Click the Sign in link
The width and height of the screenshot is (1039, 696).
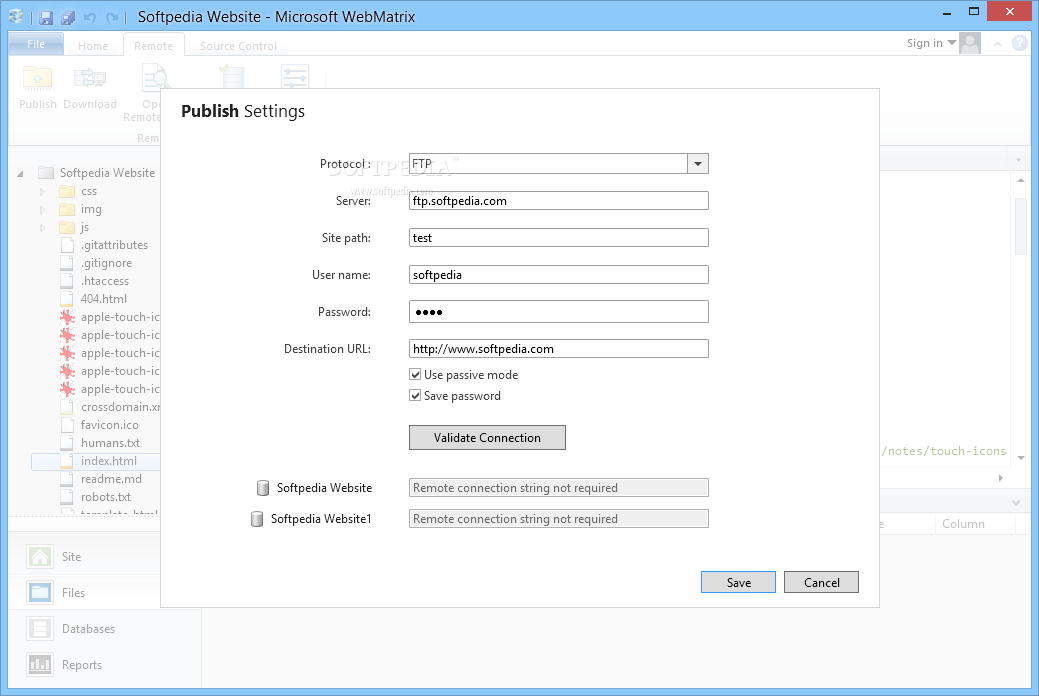coord(924,43)
